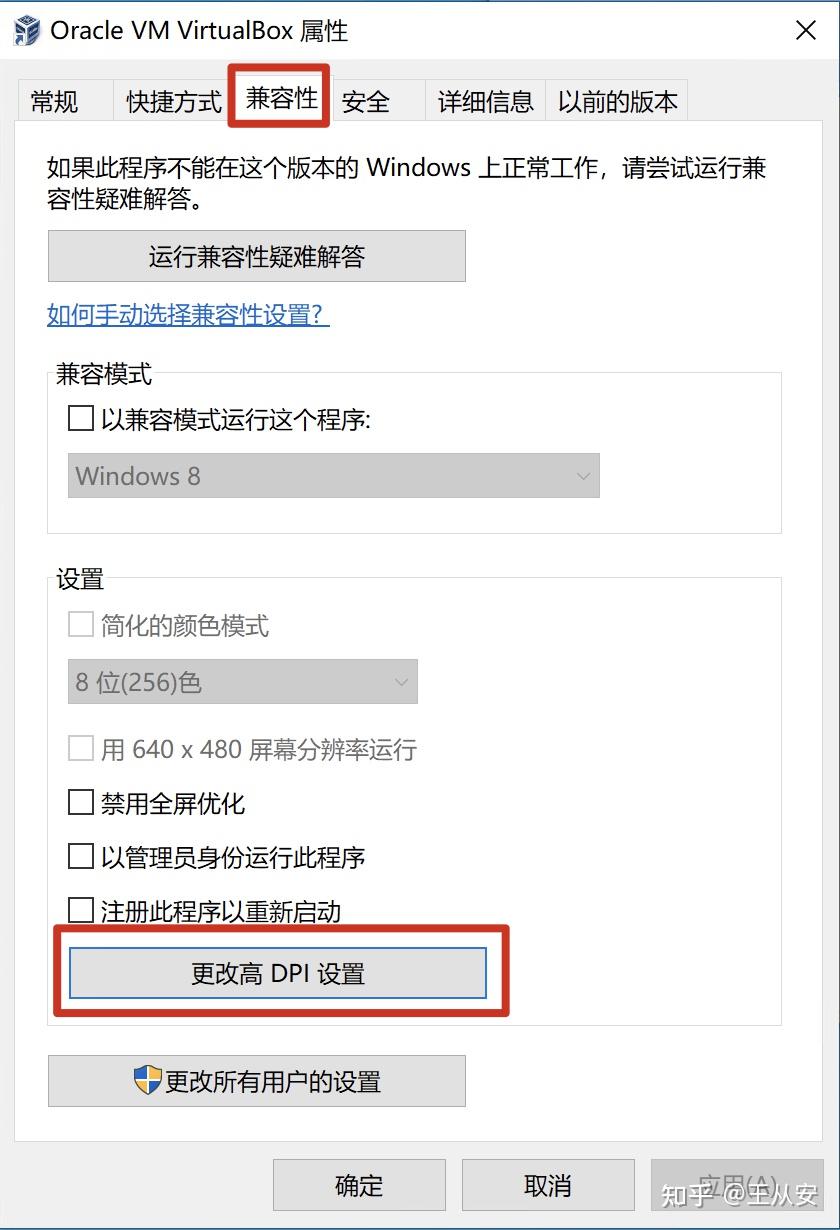Enable 以兼容模式运行这个程序 checkbox
This screenshot has width=840, height=1230.
click(x=81, y=419)
